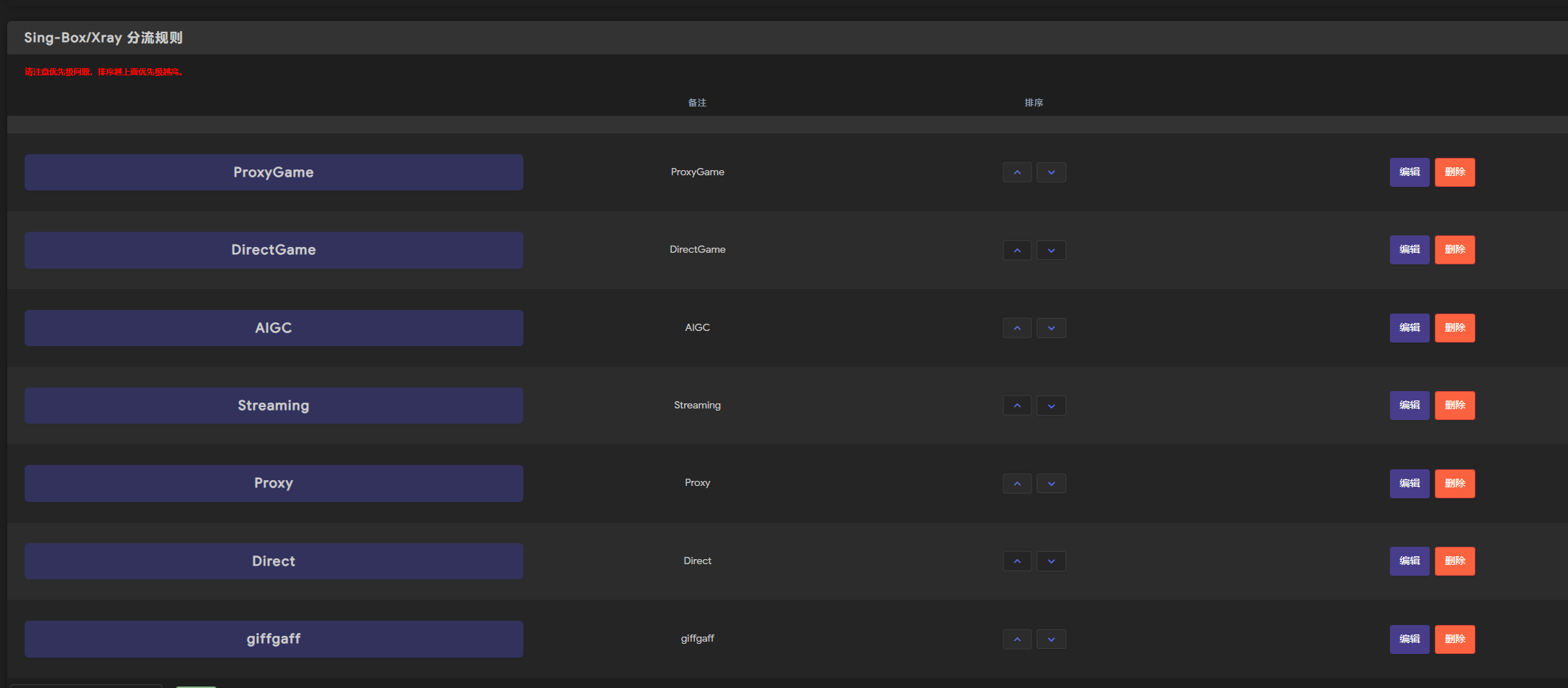Delete the AIGC rule

(x=1454, y=328)
